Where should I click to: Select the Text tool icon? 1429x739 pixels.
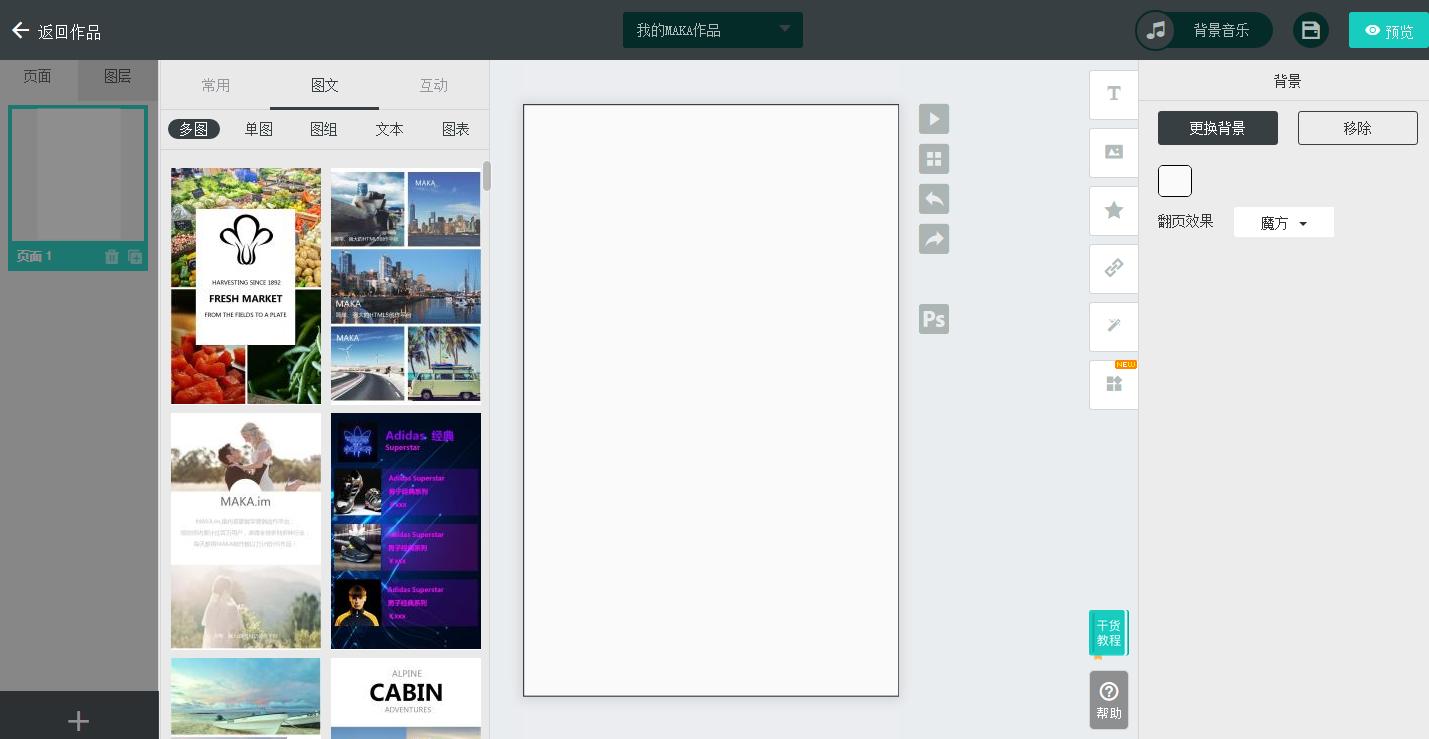[x=1113, y=94]
